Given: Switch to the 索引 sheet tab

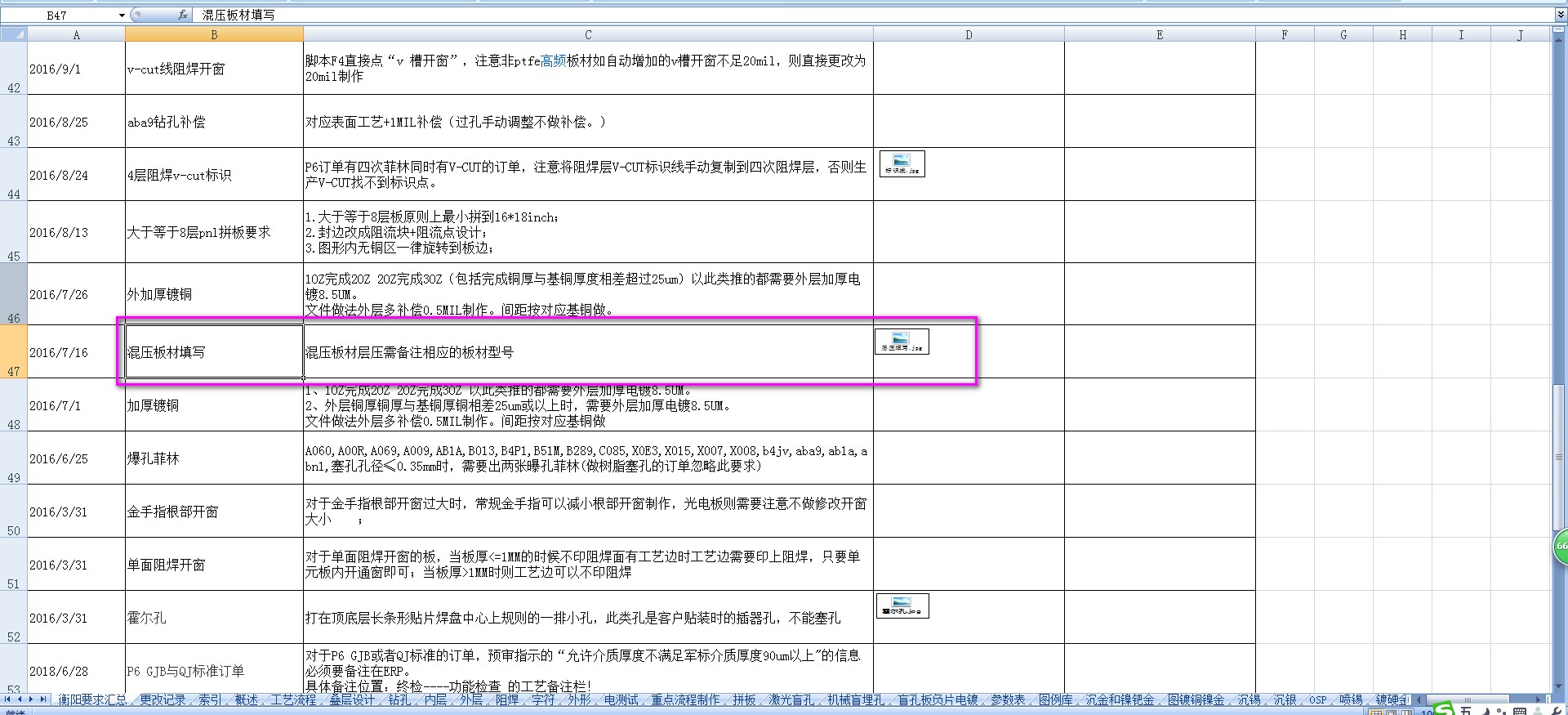Looking at the screenshot, I should click(x=210, y=699).
